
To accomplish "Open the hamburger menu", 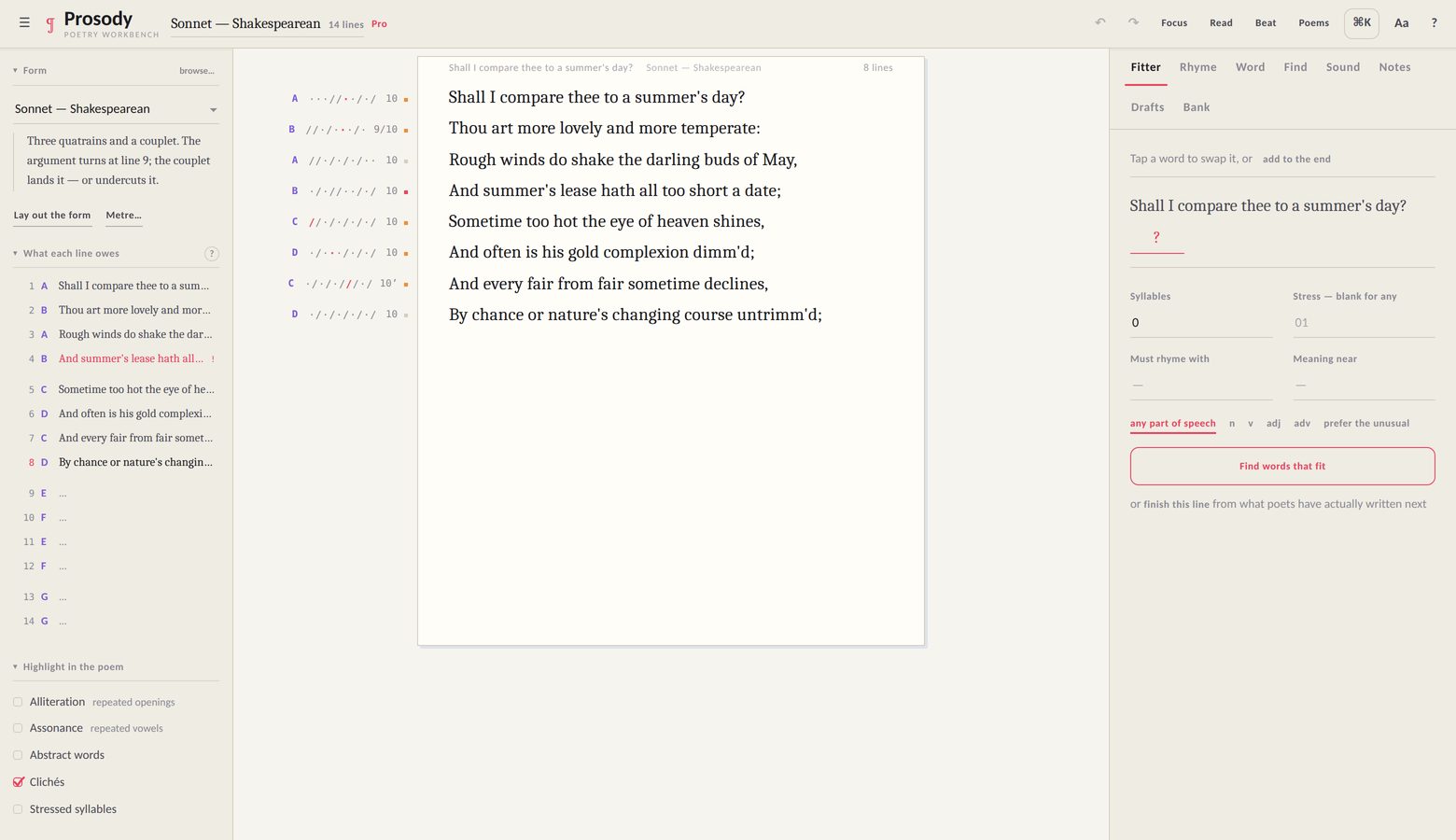I will point(24,22).
